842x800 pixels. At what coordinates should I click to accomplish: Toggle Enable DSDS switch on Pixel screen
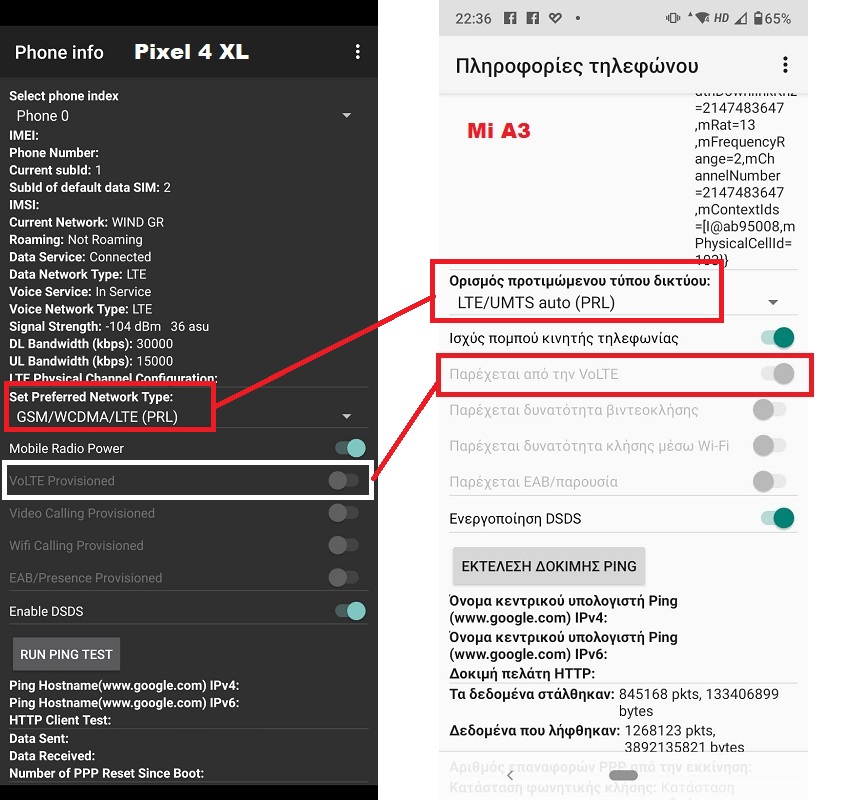(350, 611)
